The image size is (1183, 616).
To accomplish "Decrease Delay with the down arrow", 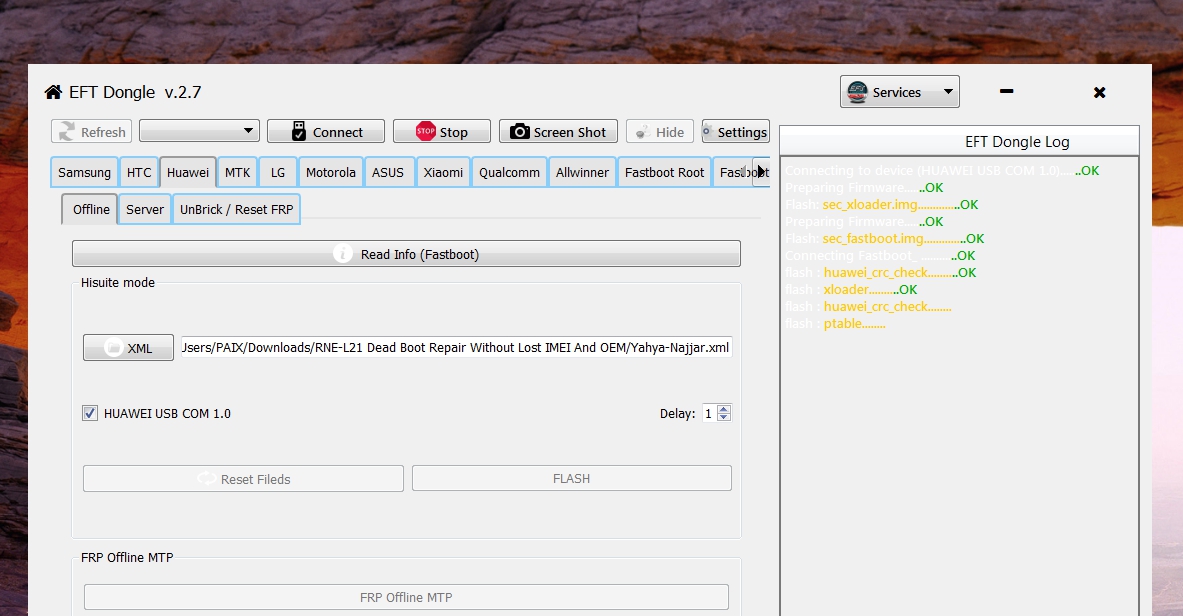I will tap(724, 417).
